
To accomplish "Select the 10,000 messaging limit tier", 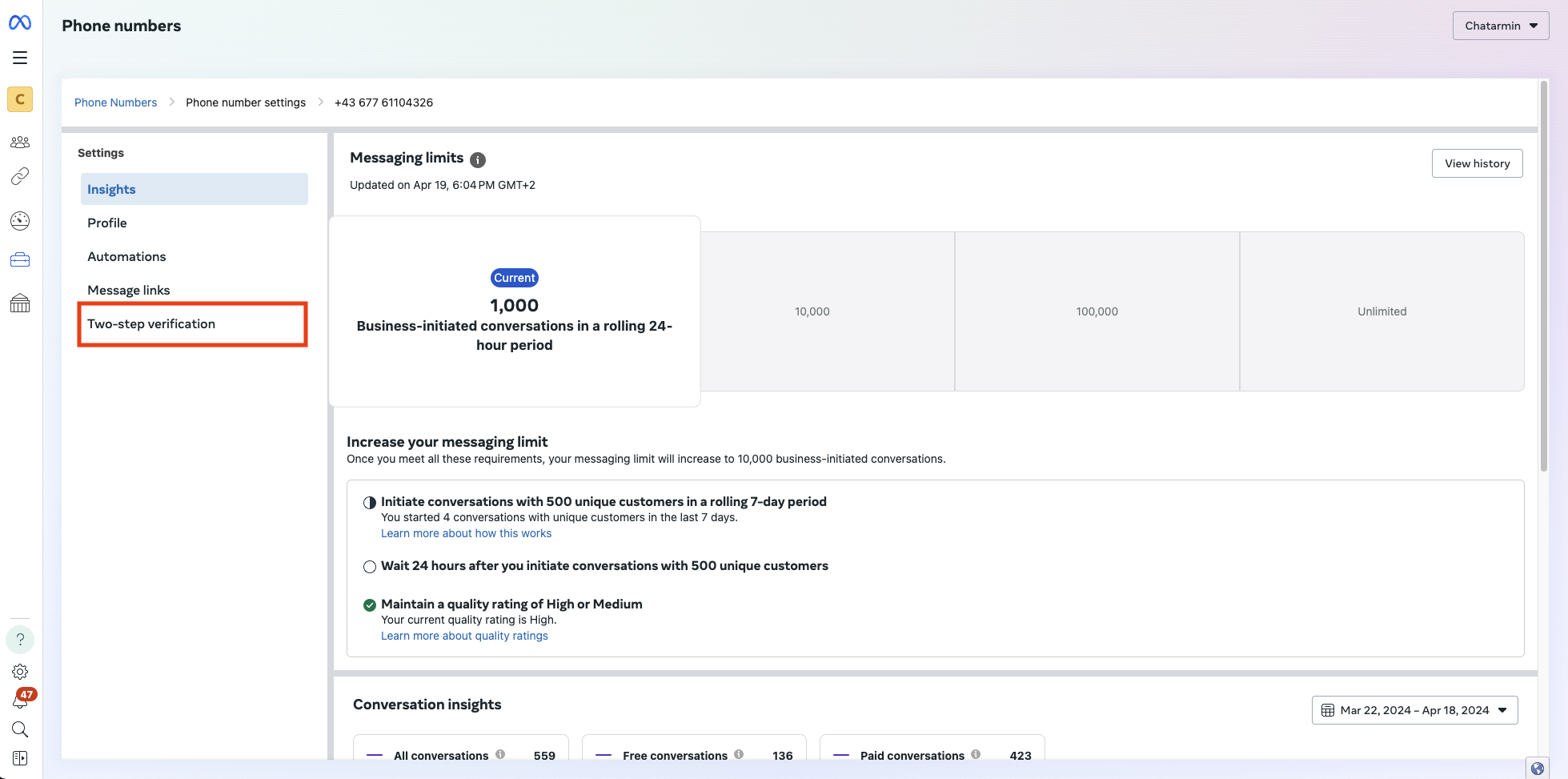I will (812, 311).
